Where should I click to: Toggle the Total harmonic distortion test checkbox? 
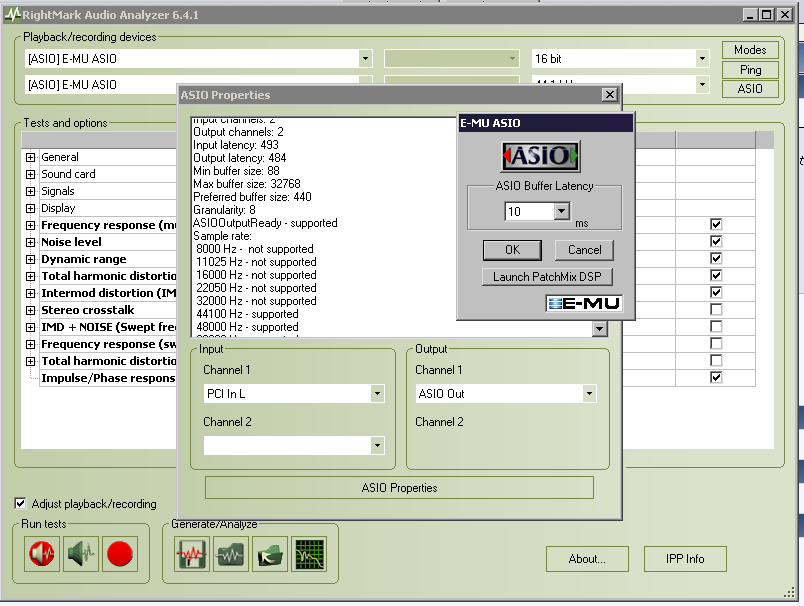click(x=716, y=275)
